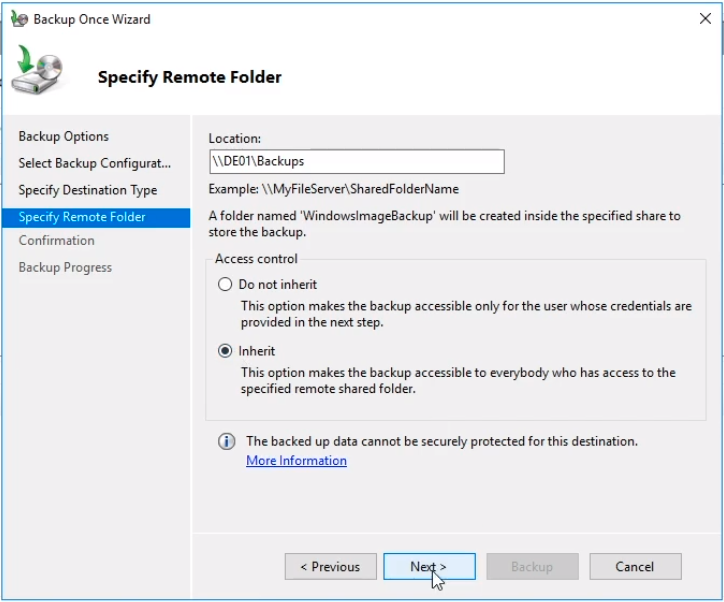The image size is (724, 602).
Task: Click the Confirmation step in sidebar
Action: pyautogui.click(x=57, y=241)
